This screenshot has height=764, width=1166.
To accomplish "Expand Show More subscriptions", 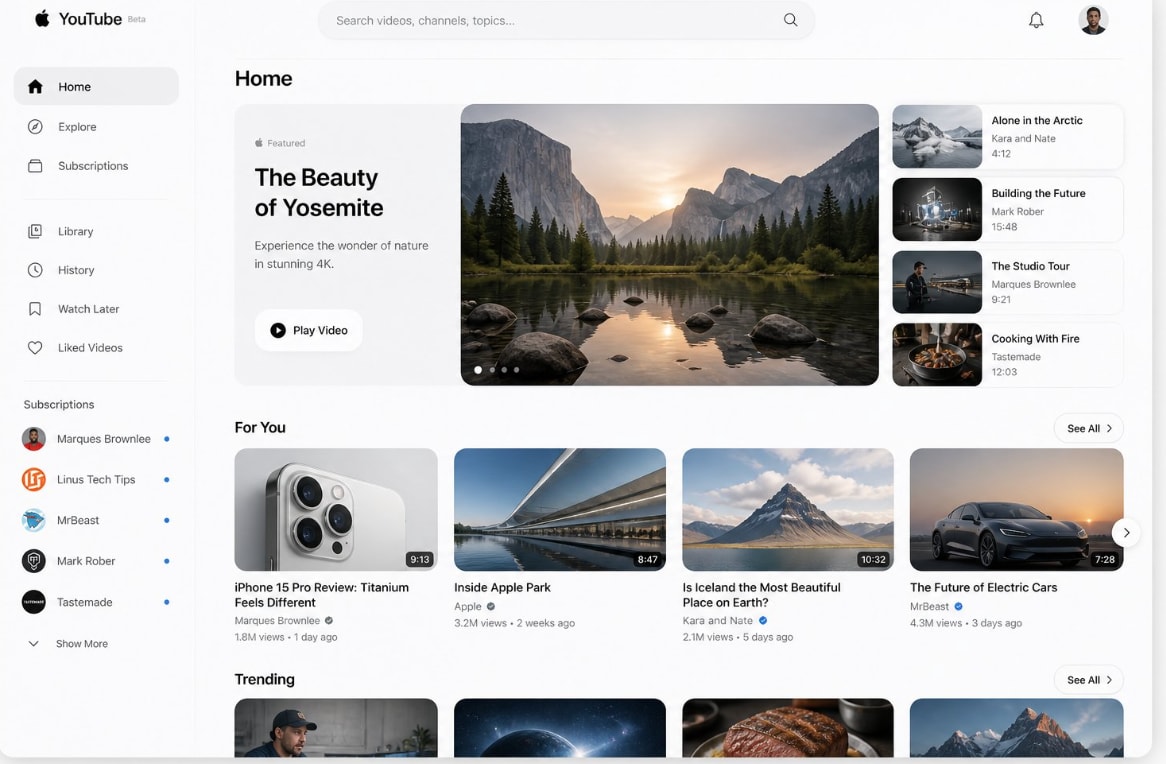I will 68,643.
